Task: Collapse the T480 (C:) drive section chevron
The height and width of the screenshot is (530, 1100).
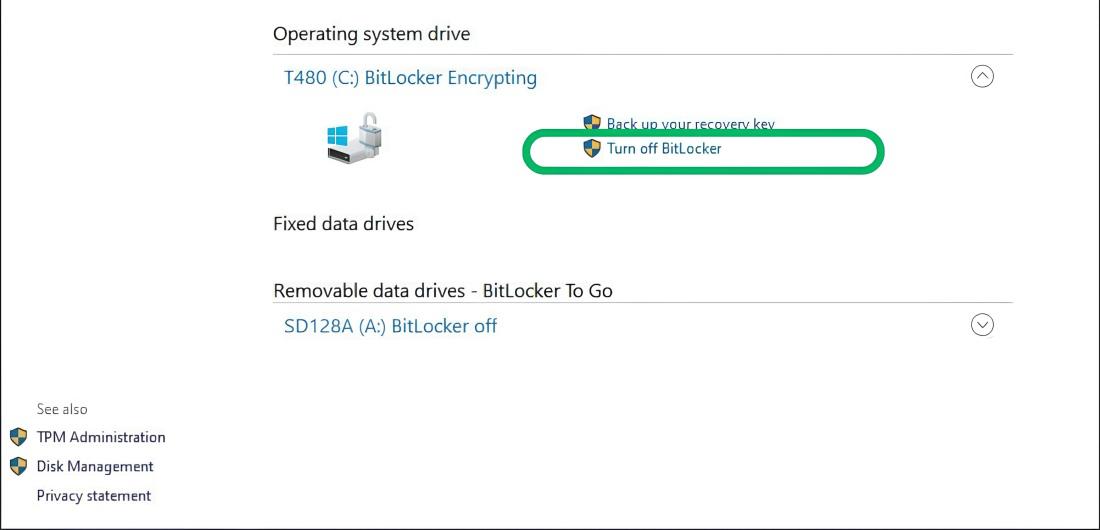Action: coord(983,76)
